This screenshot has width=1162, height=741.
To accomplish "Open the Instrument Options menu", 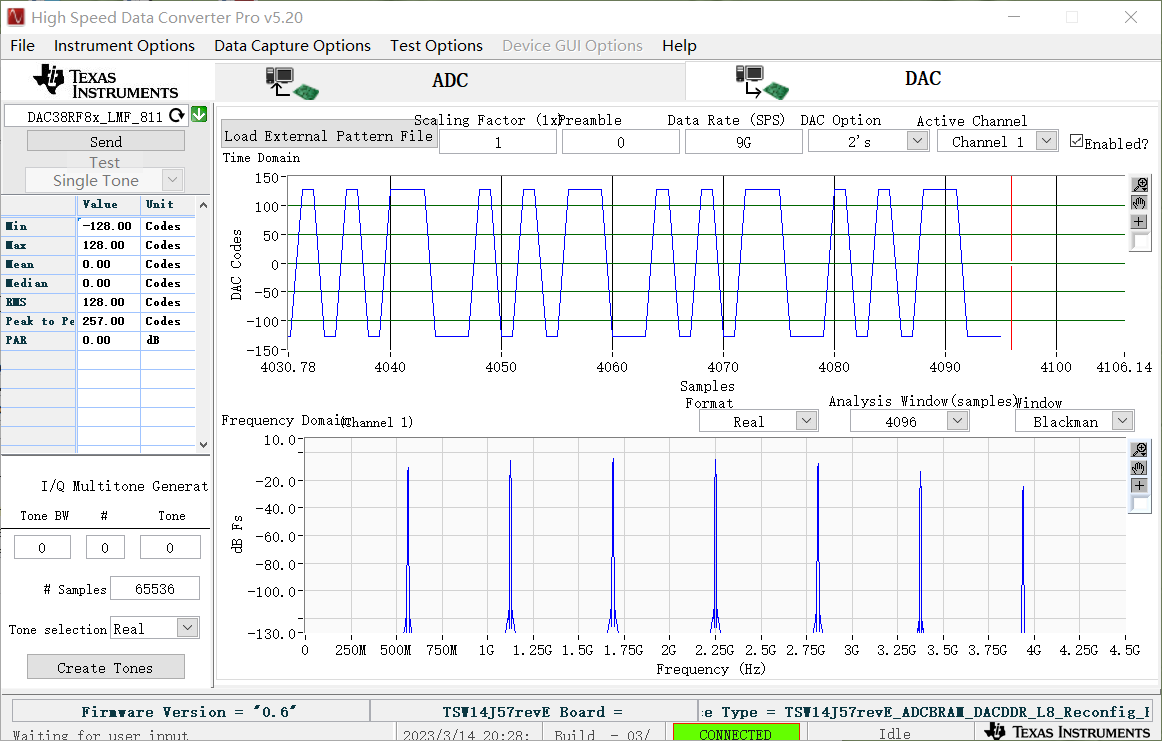I will click(124, 46).
